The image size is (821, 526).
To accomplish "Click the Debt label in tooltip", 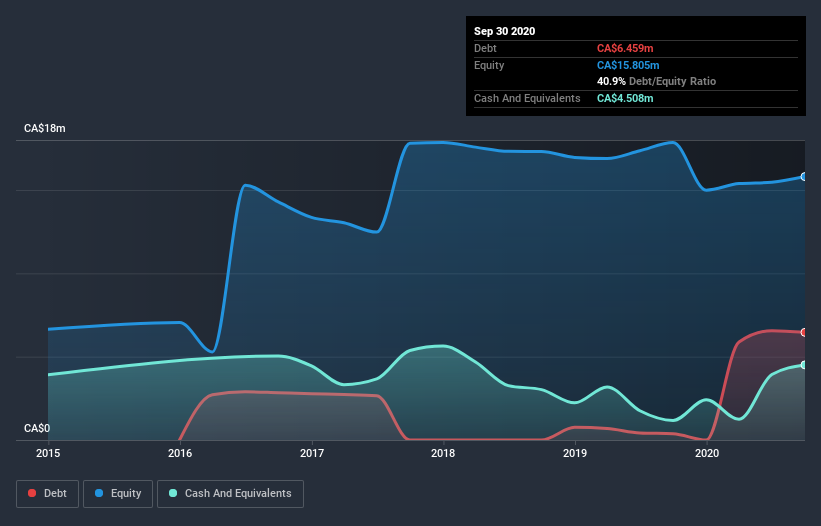I will [x=485, y=48].
